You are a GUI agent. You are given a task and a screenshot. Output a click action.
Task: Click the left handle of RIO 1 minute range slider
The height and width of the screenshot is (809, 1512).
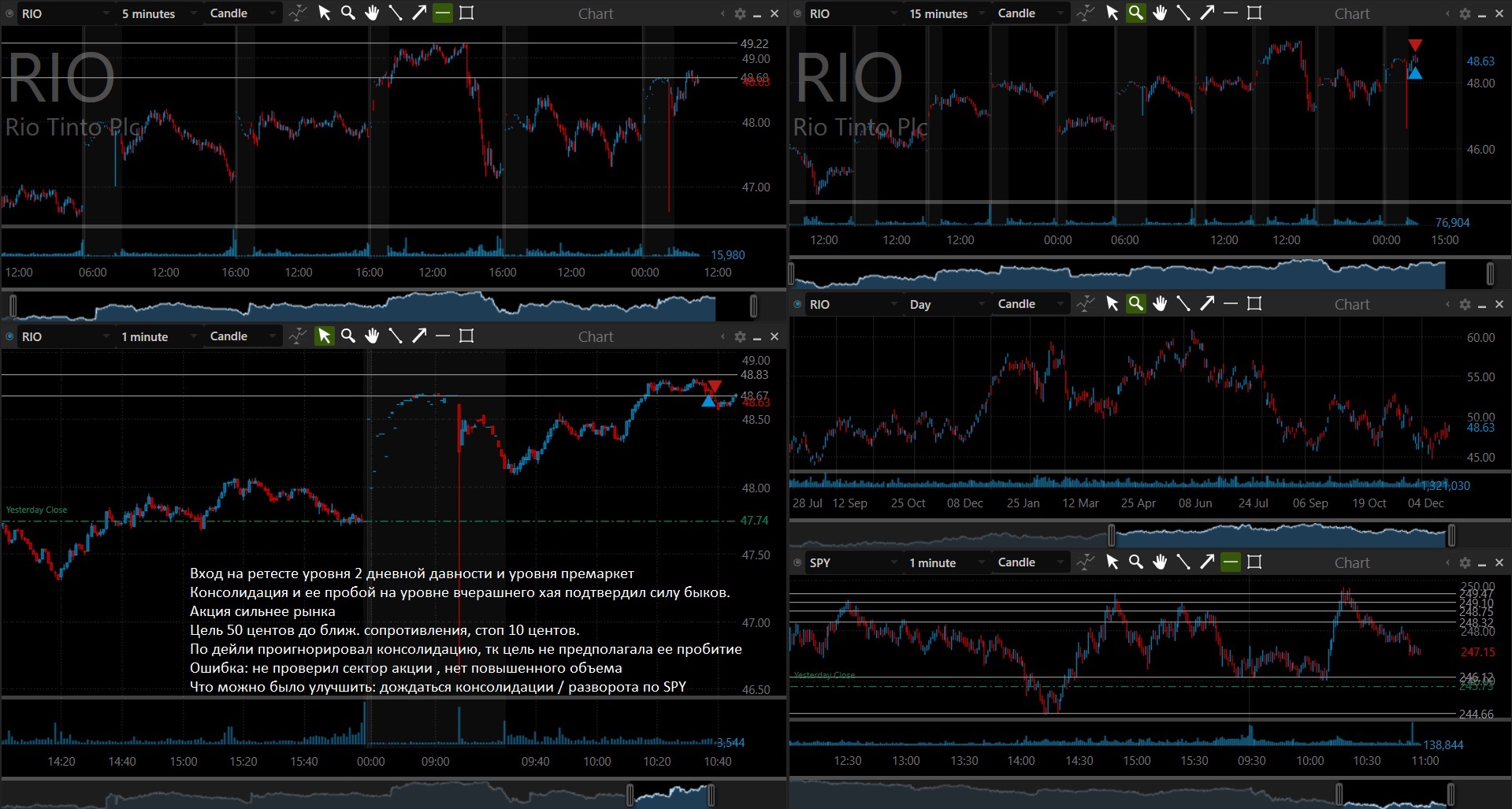[630, 795]
